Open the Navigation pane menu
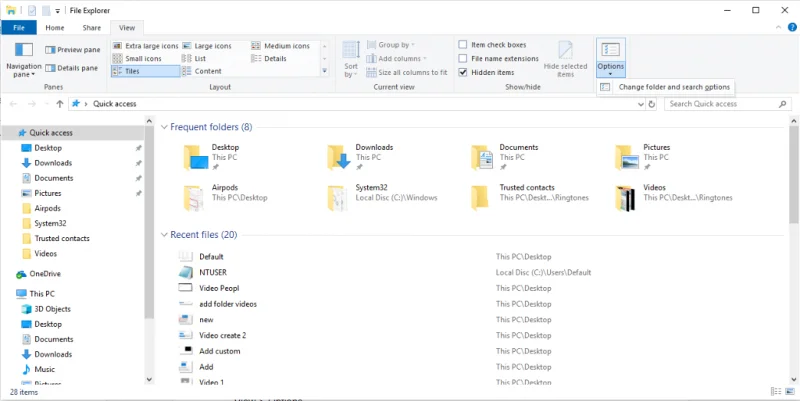The height and width of the screenshot is (401, 800). click(23, 59)
